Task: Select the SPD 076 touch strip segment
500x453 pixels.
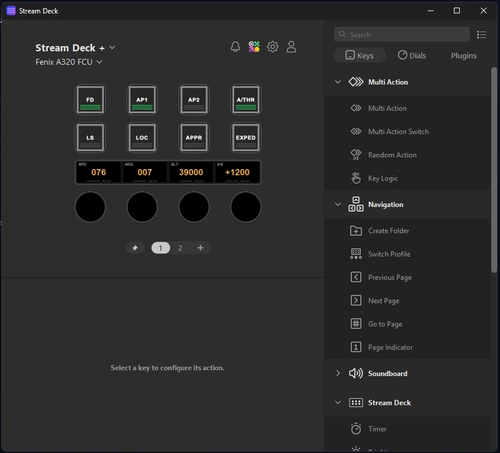Action: [99, 172]
